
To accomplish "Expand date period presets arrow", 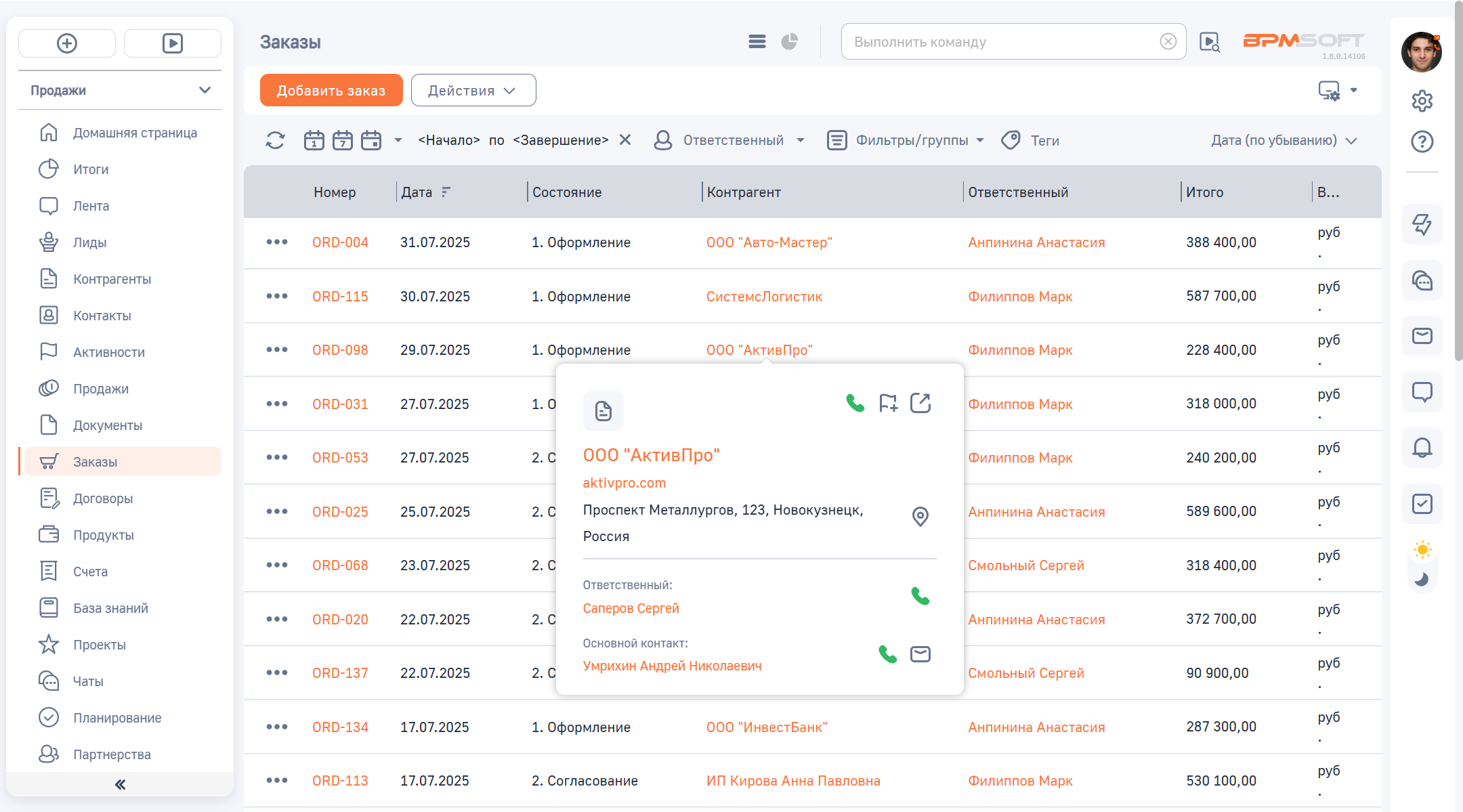I will 398,140.
